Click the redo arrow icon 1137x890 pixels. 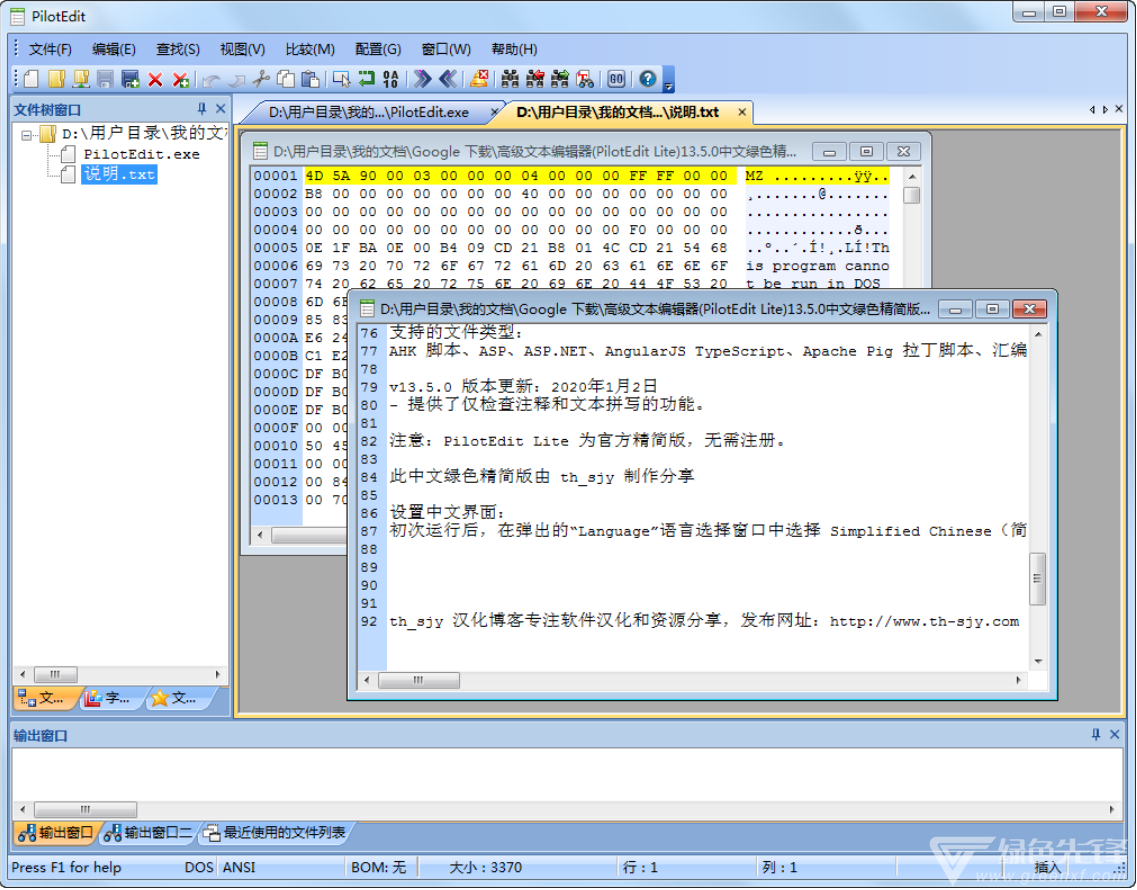point(236,79)
